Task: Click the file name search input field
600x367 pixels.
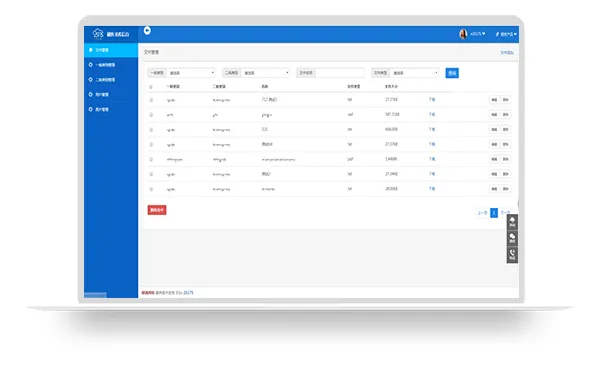Action: [339, 73]
